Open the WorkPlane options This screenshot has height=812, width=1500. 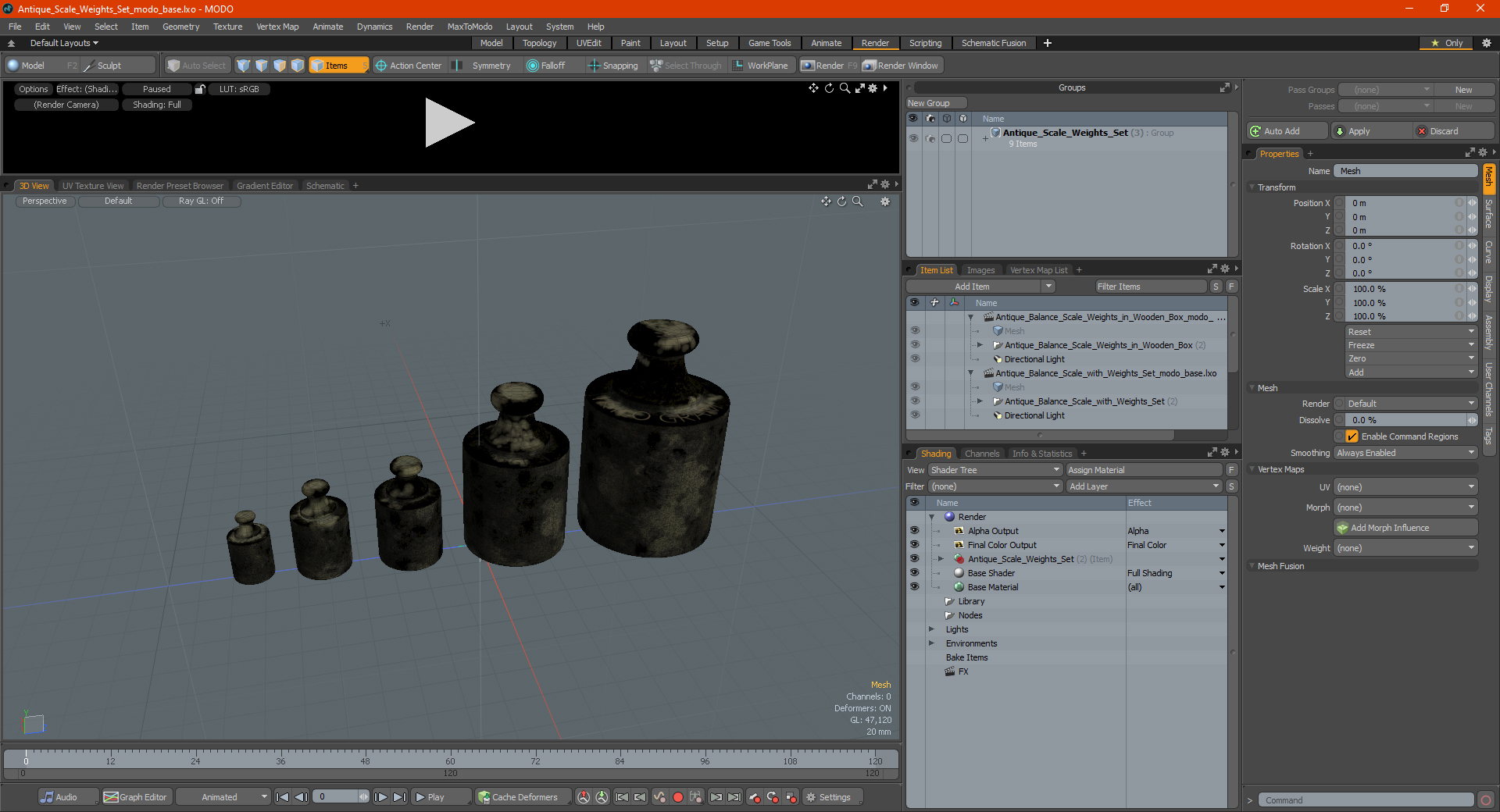(x=761, y=66)
